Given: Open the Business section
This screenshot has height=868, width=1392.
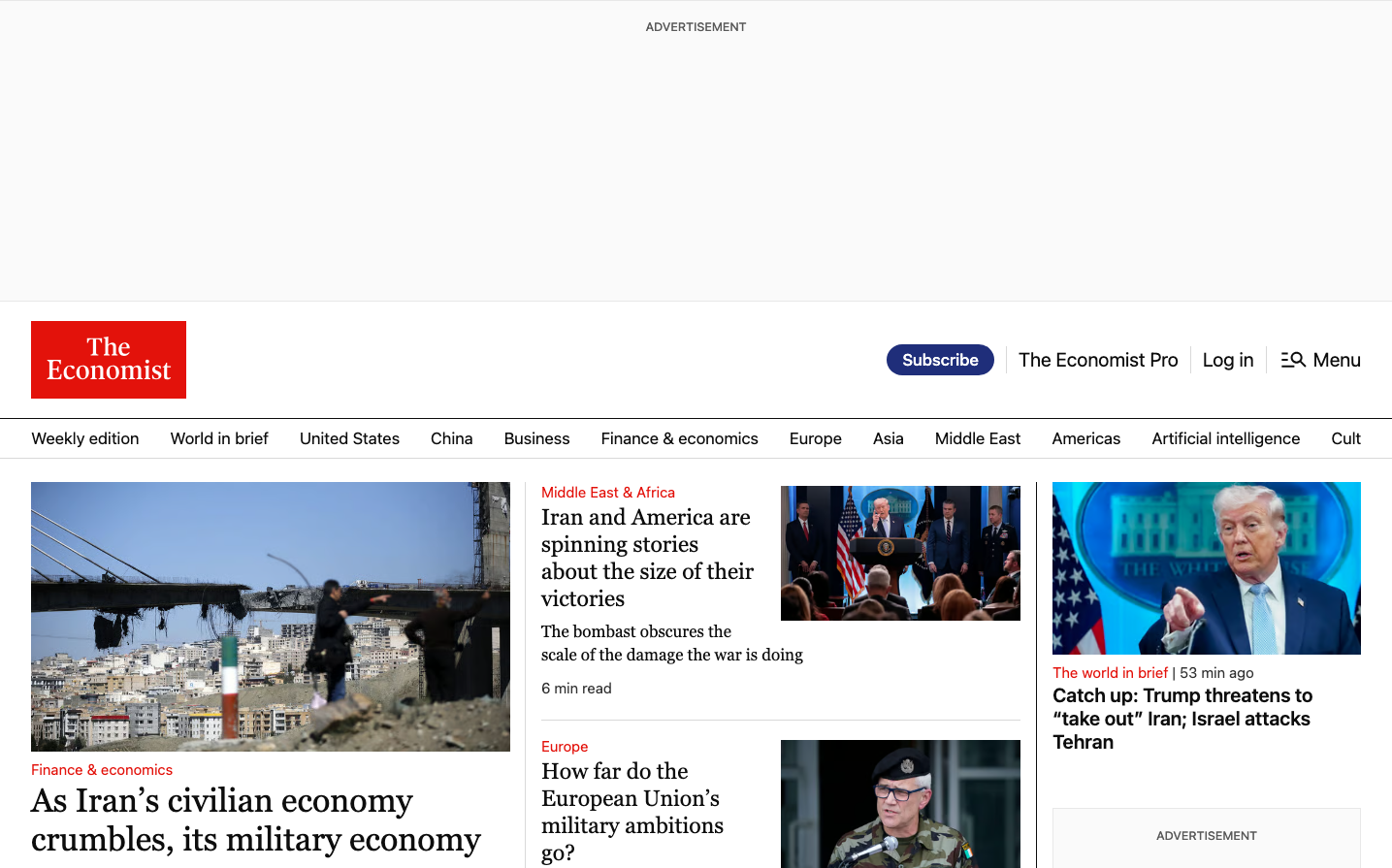Looking at the screenshot, I should pyautogui.click(x=536, y=438).
